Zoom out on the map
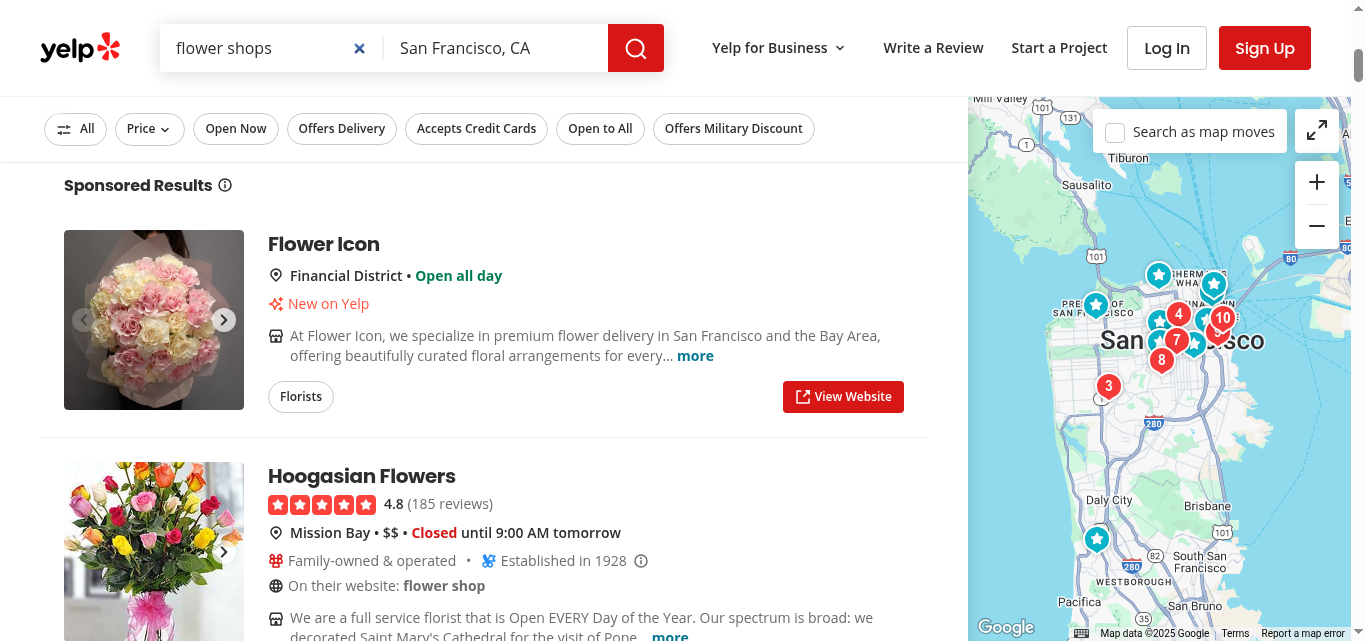The height and width of the screenshot is (641, 1366). (x=1317, y=226)
